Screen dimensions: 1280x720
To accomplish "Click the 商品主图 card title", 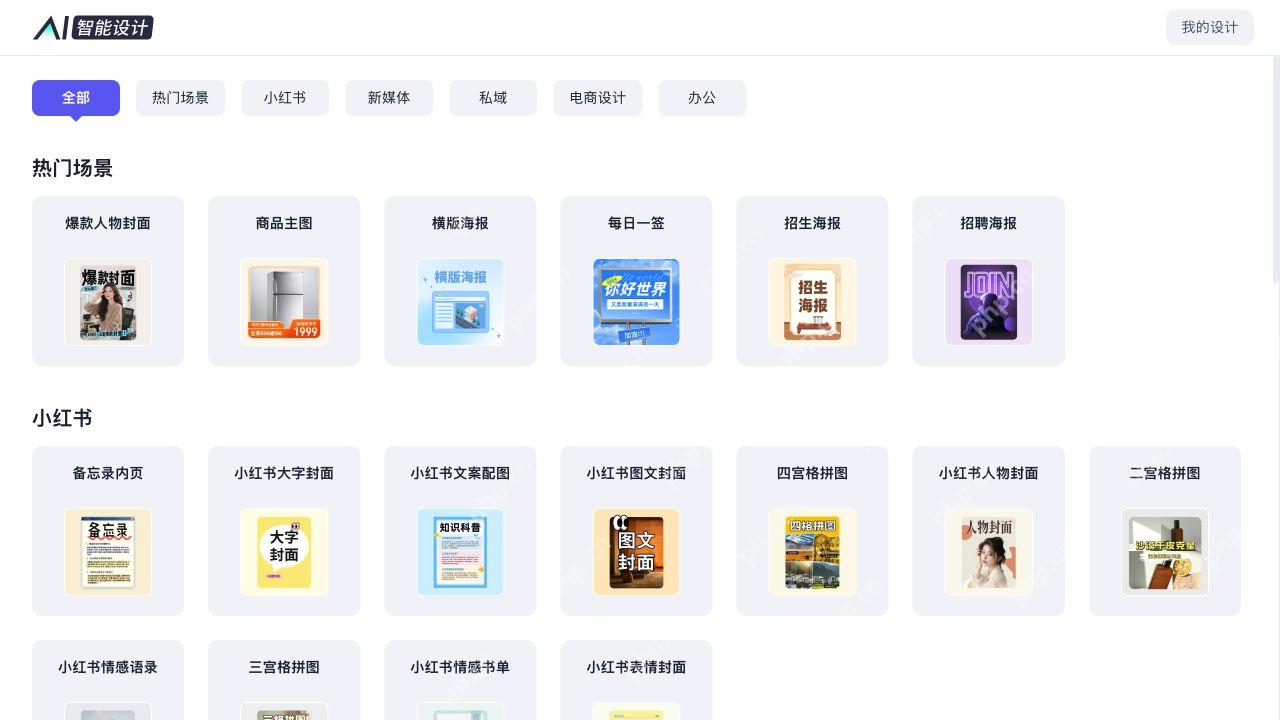I will (x=284, y=223).
